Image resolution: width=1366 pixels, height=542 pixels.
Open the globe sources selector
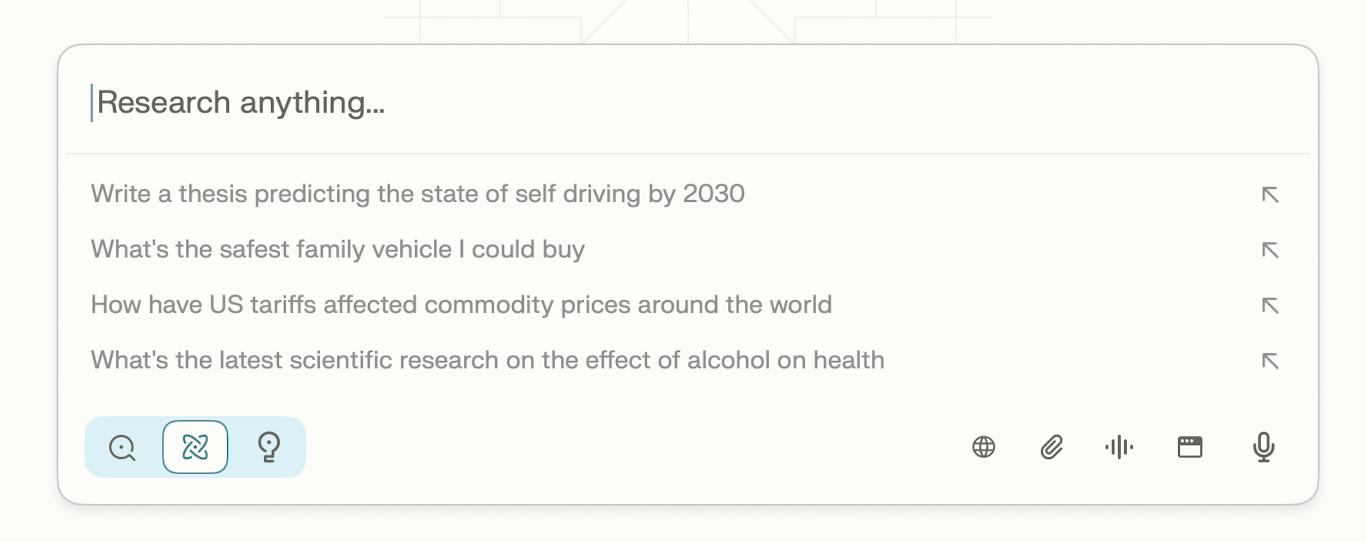pos(984,447)
